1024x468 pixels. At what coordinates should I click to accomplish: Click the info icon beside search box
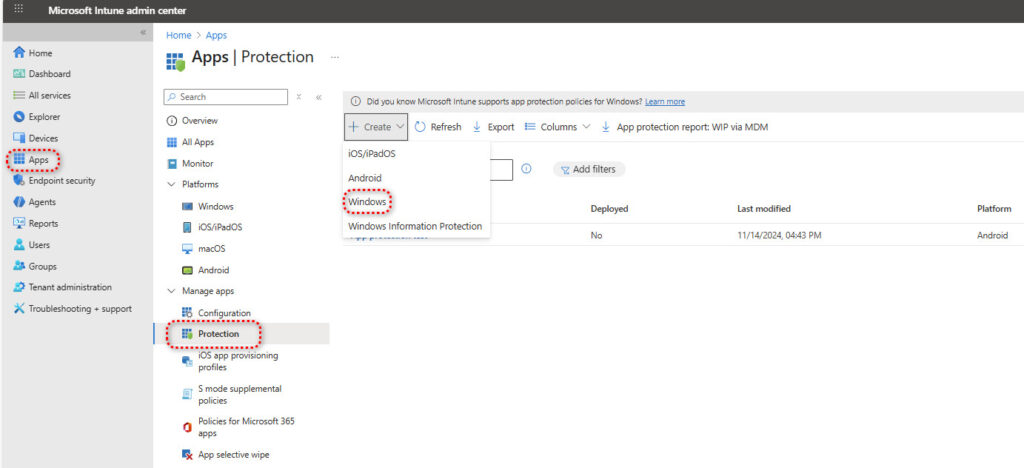pos(526,169)
